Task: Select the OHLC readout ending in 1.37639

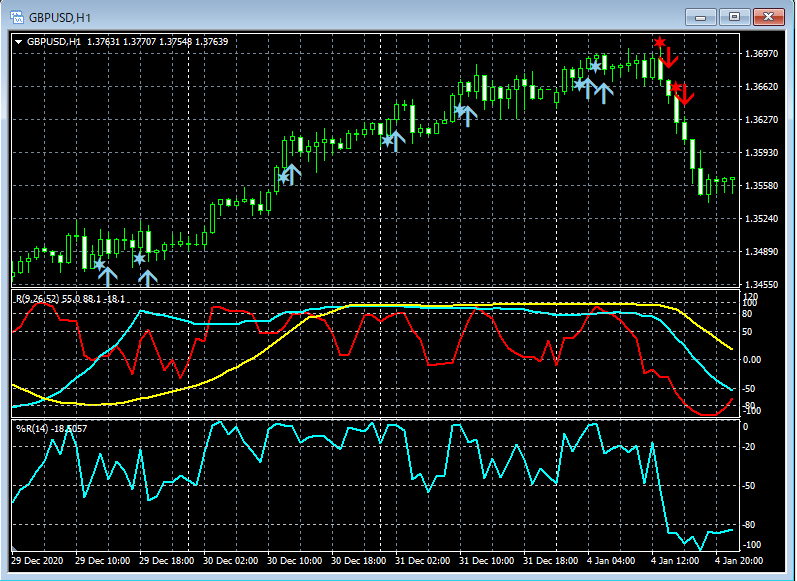Action: coord(158,42)
